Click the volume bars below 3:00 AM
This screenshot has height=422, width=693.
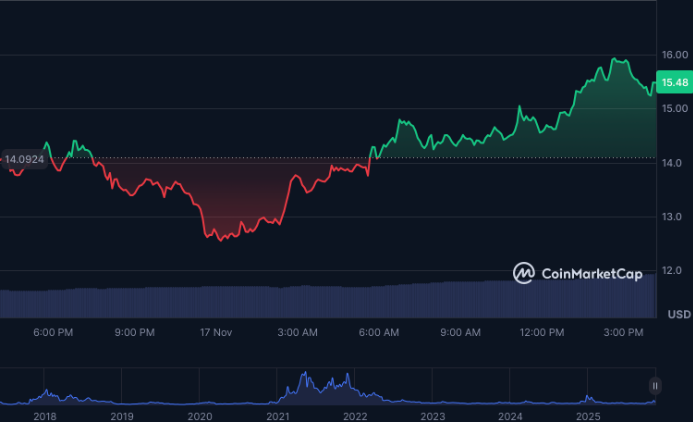point(297,303)
